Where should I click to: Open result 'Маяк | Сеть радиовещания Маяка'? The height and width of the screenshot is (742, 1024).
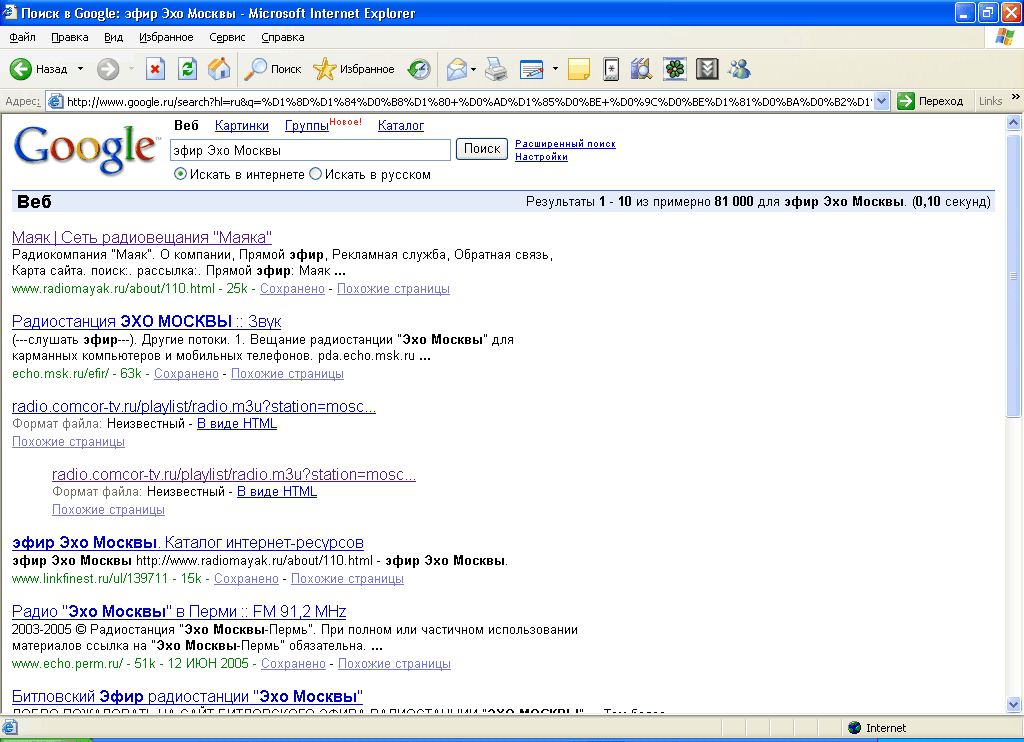pyautogui.click(x=142, y=237)
